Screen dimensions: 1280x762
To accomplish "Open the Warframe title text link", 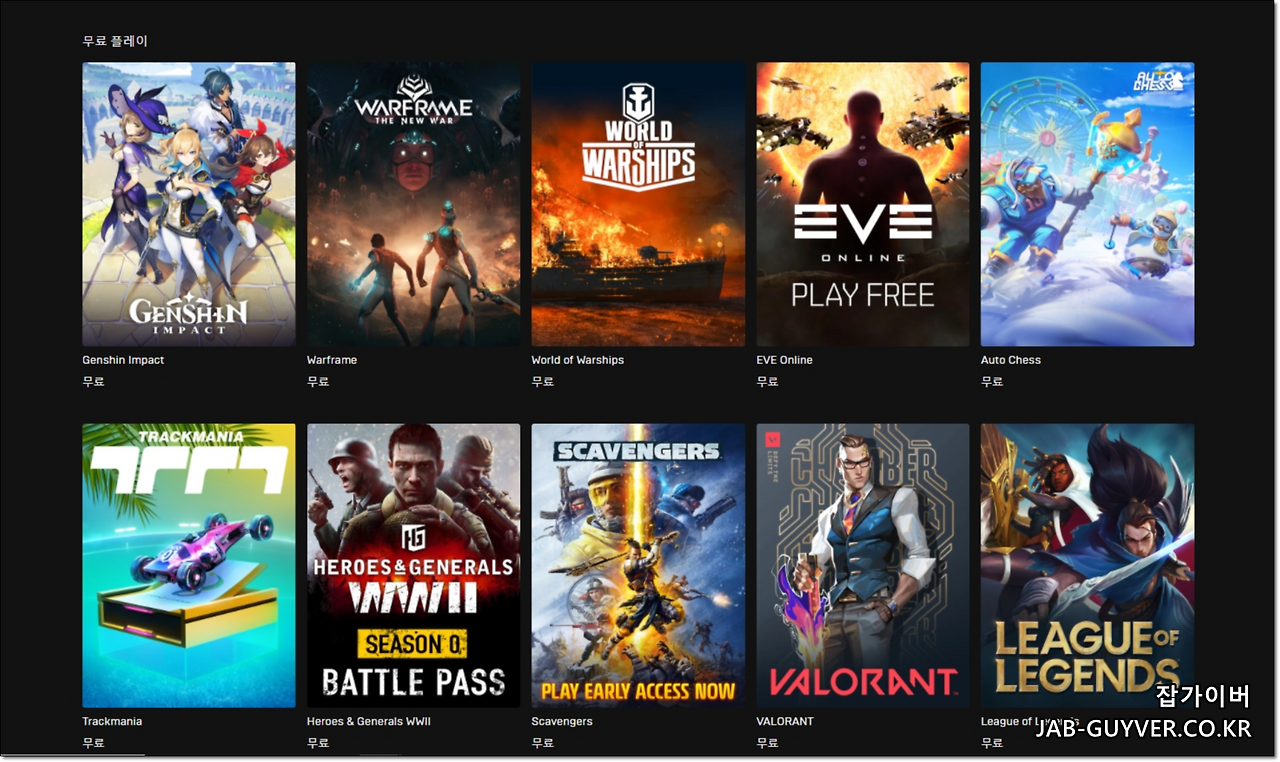I will tap(332, 360).
